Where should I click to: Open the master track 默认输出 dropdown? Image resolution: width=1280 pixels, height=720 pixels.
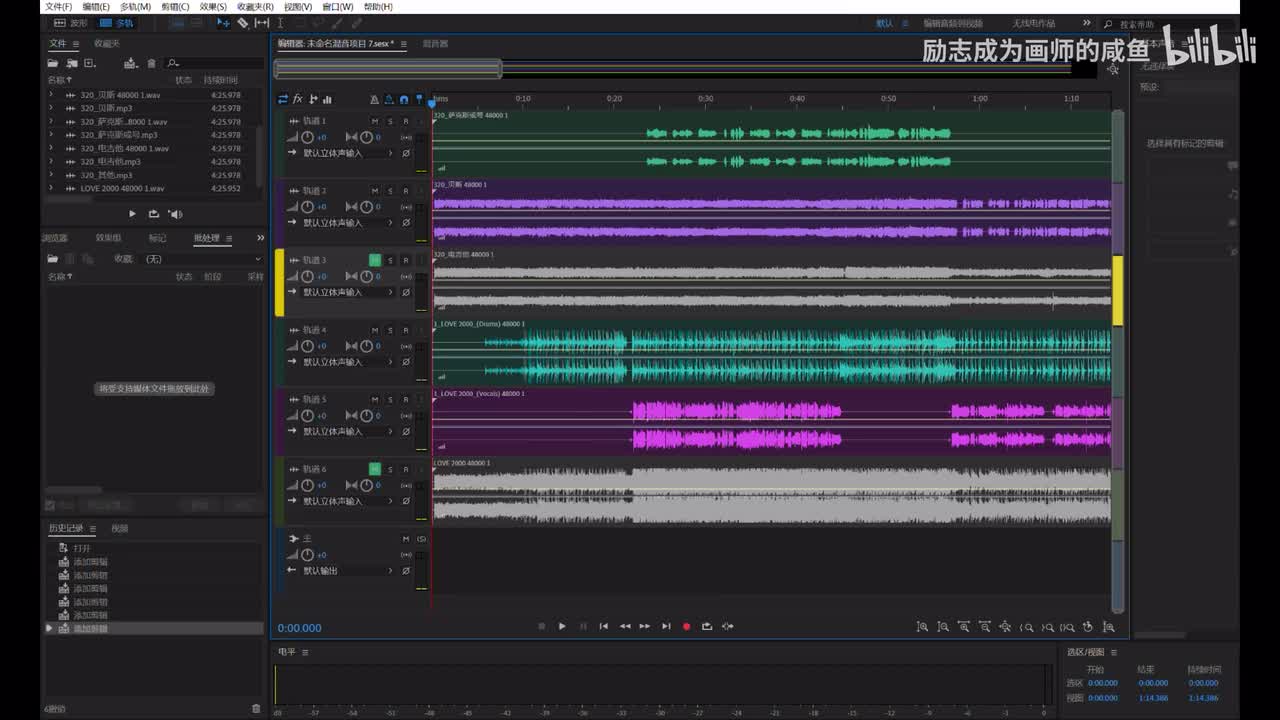coord(340,570)
